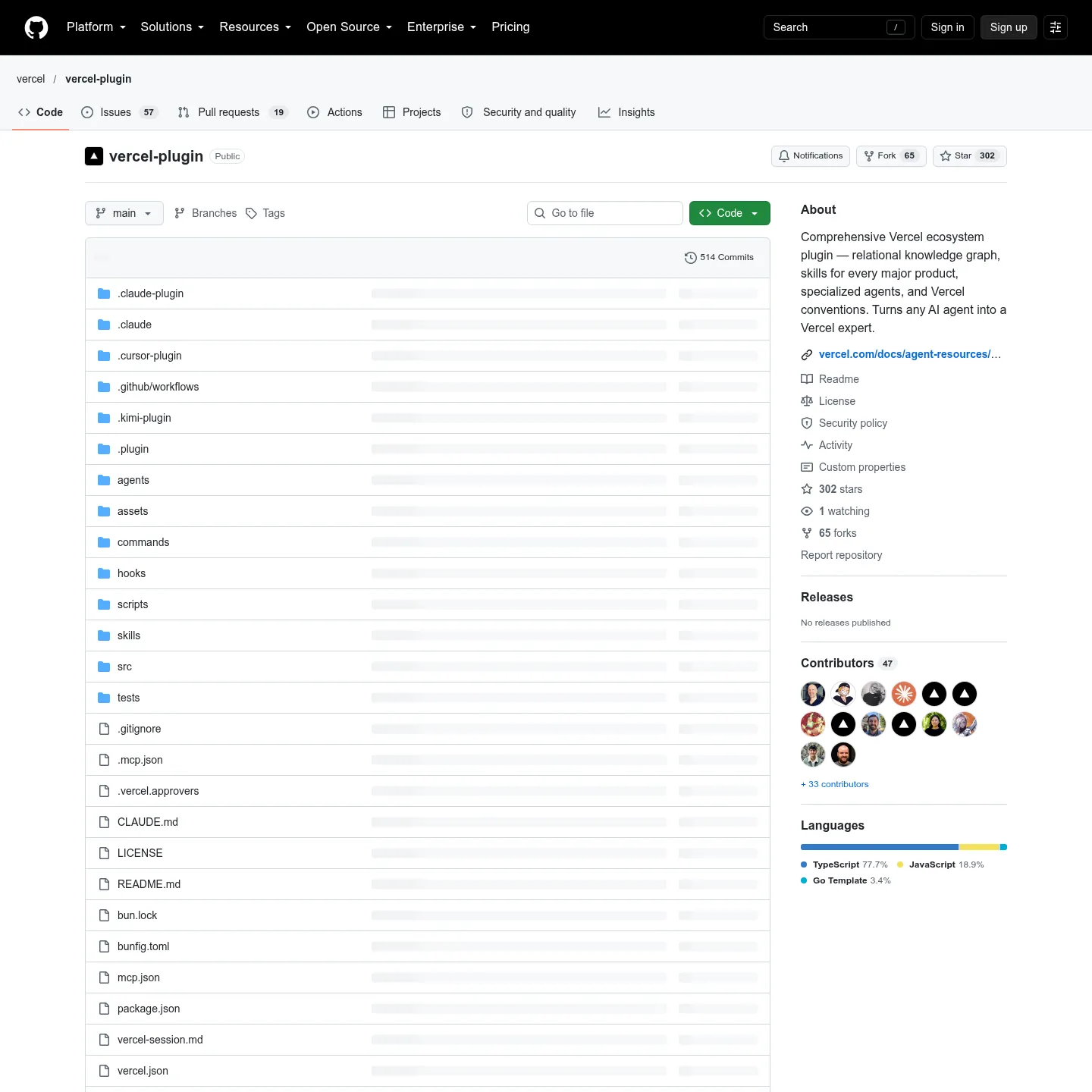The width and height of the screenshot is (1092, 1092).
Task: Expand the Open Source menu
Action: pyautogui.click(x=350, y=27)
